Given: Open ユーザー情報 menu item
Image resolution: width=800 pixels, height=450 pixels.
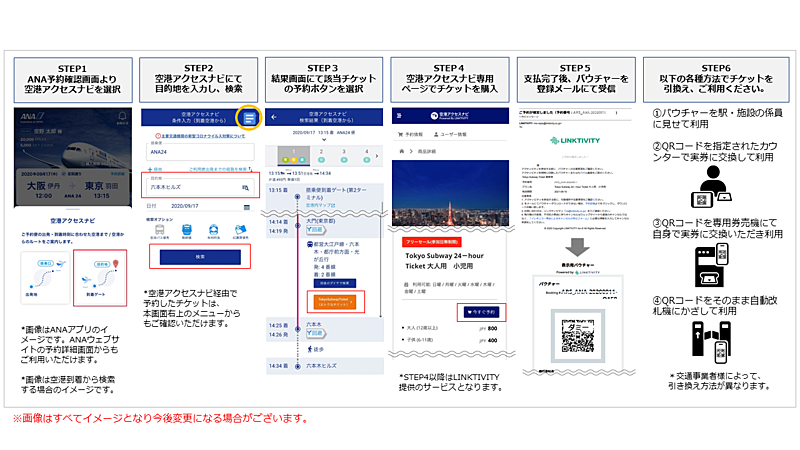Looking at the screenshot, I should [x=450, y=135].
